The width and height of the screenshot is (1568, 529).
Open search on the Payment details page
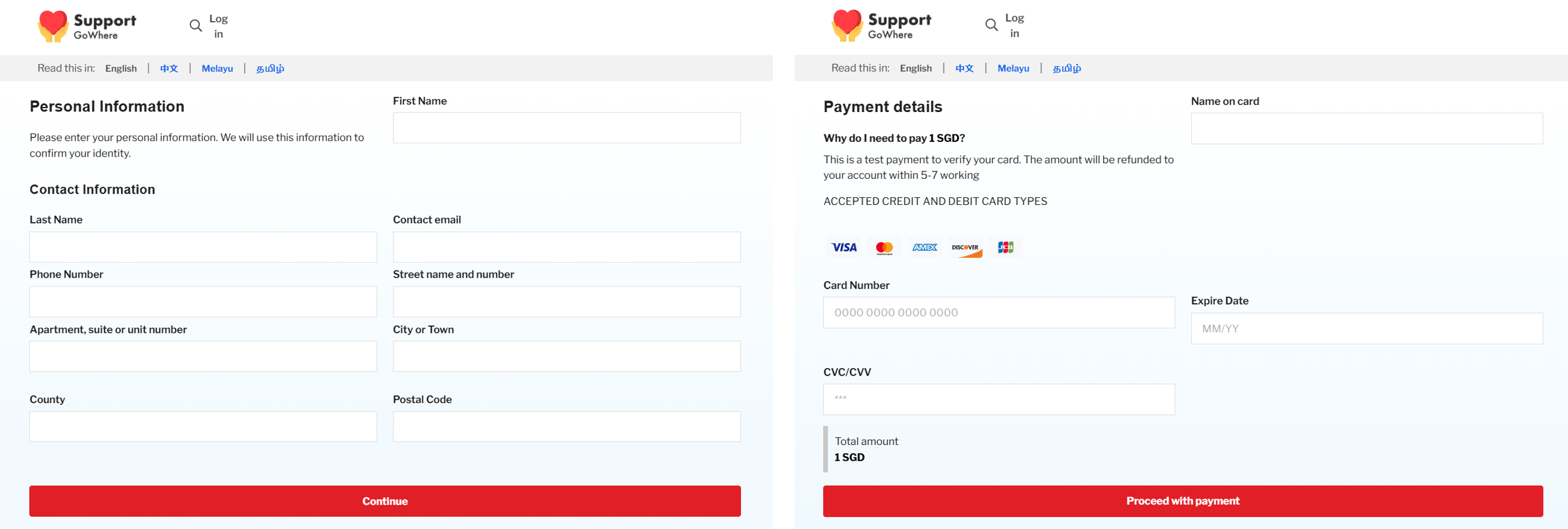click(991, 25)
